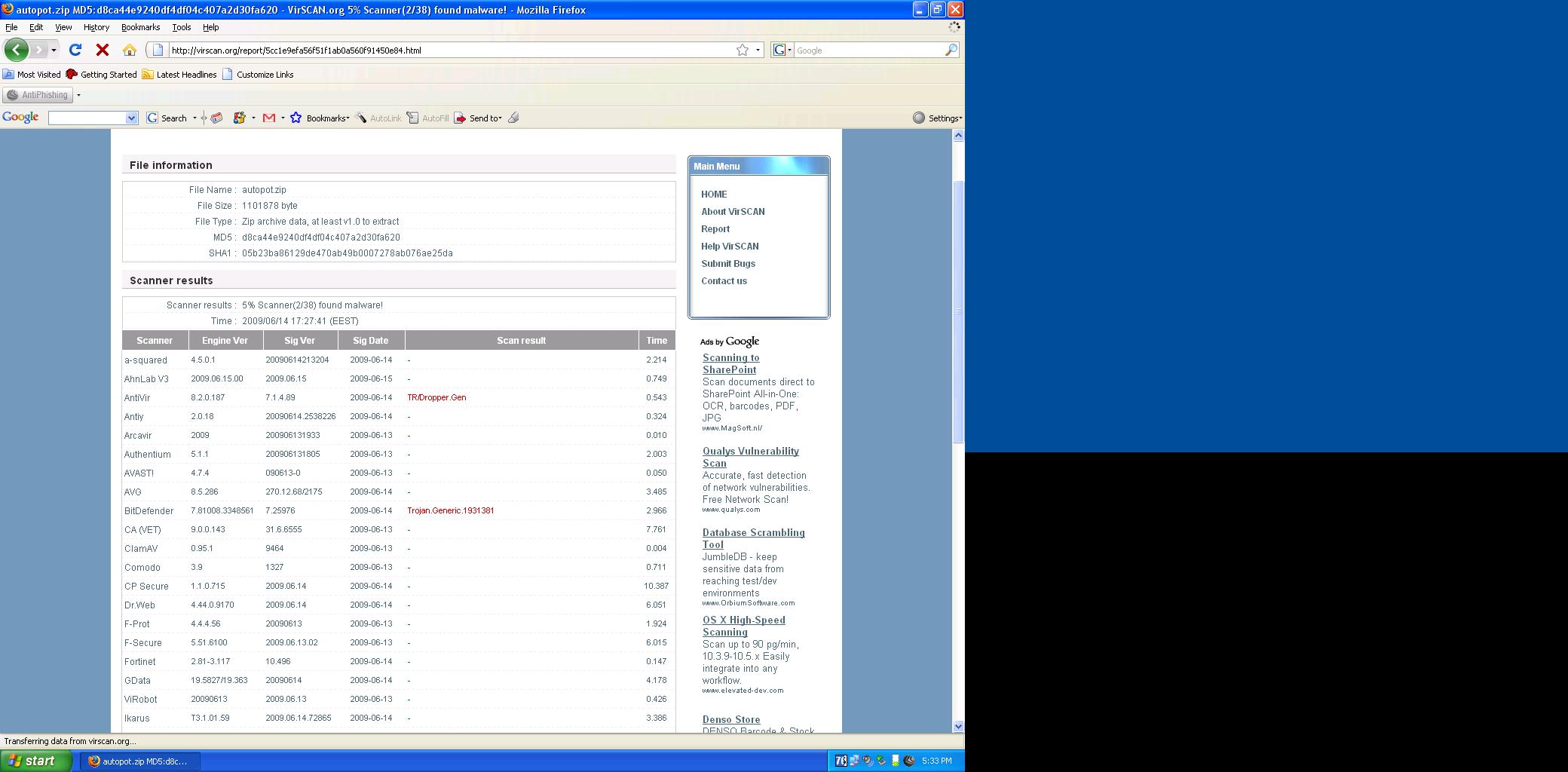
Task: Click the magnifying glass in Firefox search box
Action: pyautogui.click(x=951, y=50)
